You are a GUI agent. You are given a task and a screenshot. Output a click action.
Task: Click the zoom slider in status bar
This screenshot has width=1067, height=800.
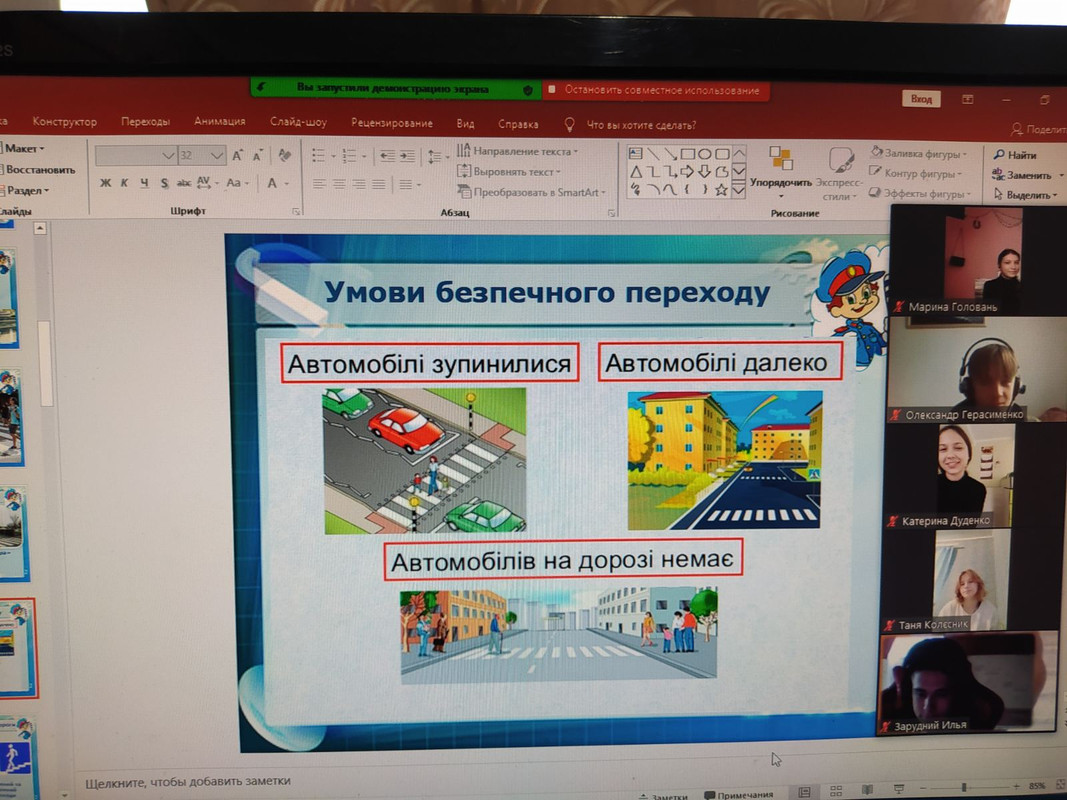(x=964, y=787)
